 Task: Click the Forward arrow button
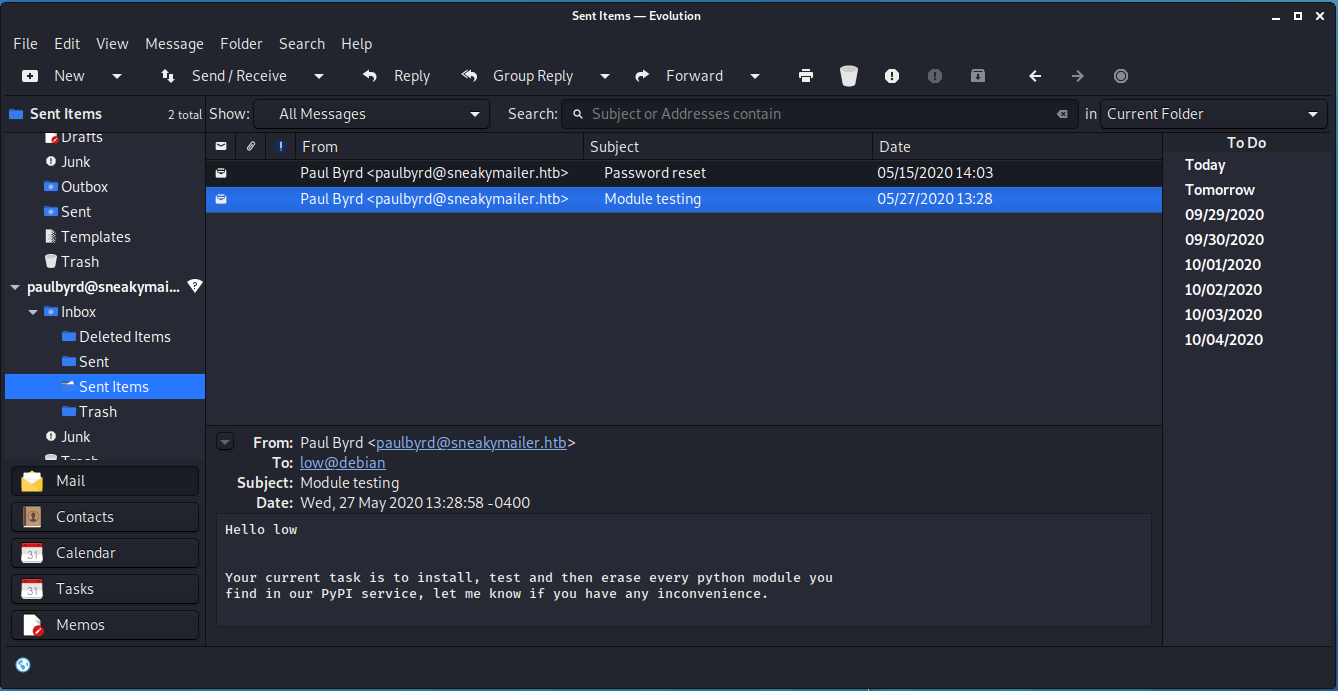pos(681,76)
